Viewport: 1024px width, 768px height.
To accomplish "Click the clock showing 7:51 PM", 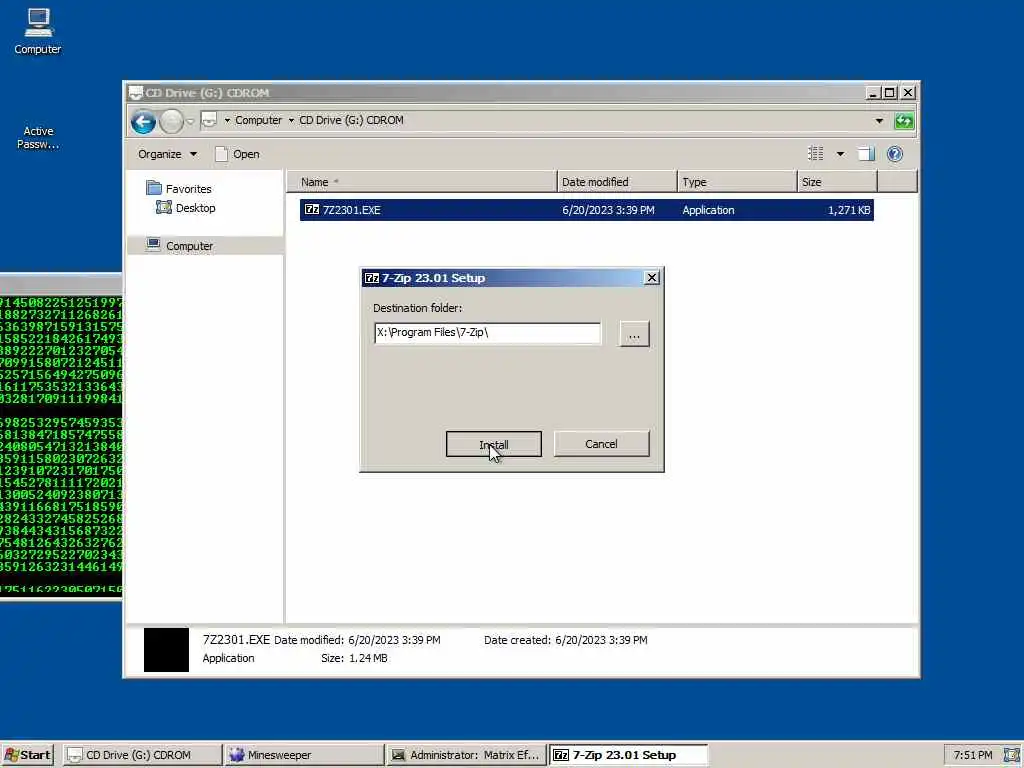I will [x=972, y=755].
